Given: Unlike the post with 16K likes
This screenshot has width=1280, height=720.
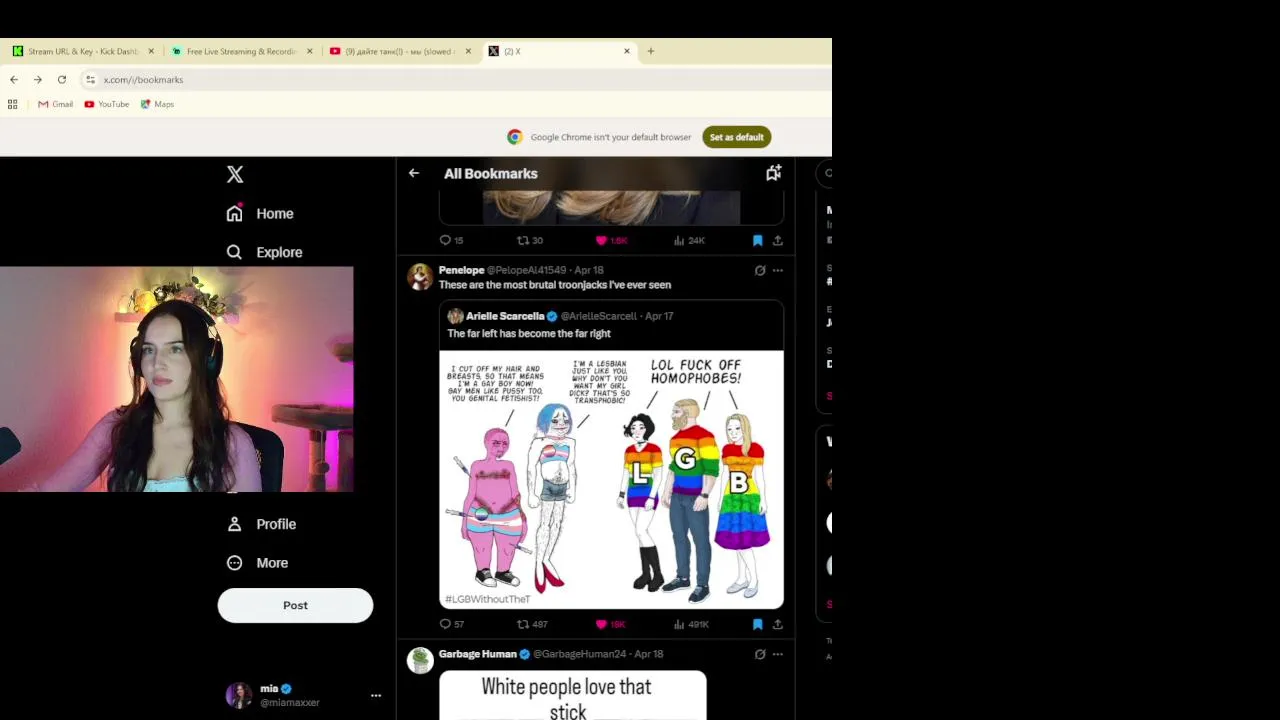Looking at the screenshot, I should tap(610, 624).
